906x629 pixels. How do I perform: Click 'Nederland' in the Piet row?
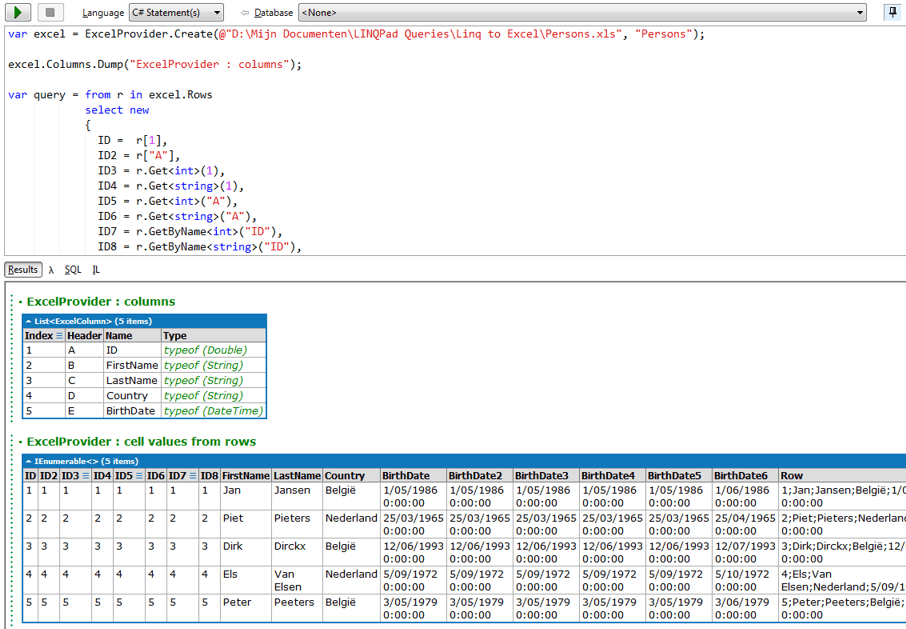point(351,524)
